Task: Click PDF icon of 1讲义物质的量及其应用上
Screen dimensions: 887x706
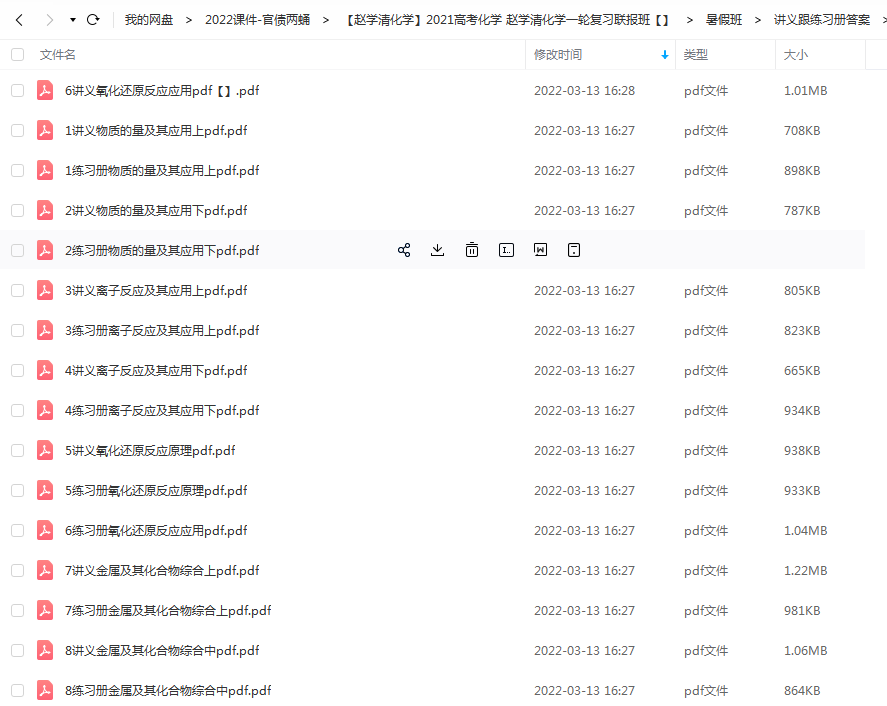Action: 45,131
